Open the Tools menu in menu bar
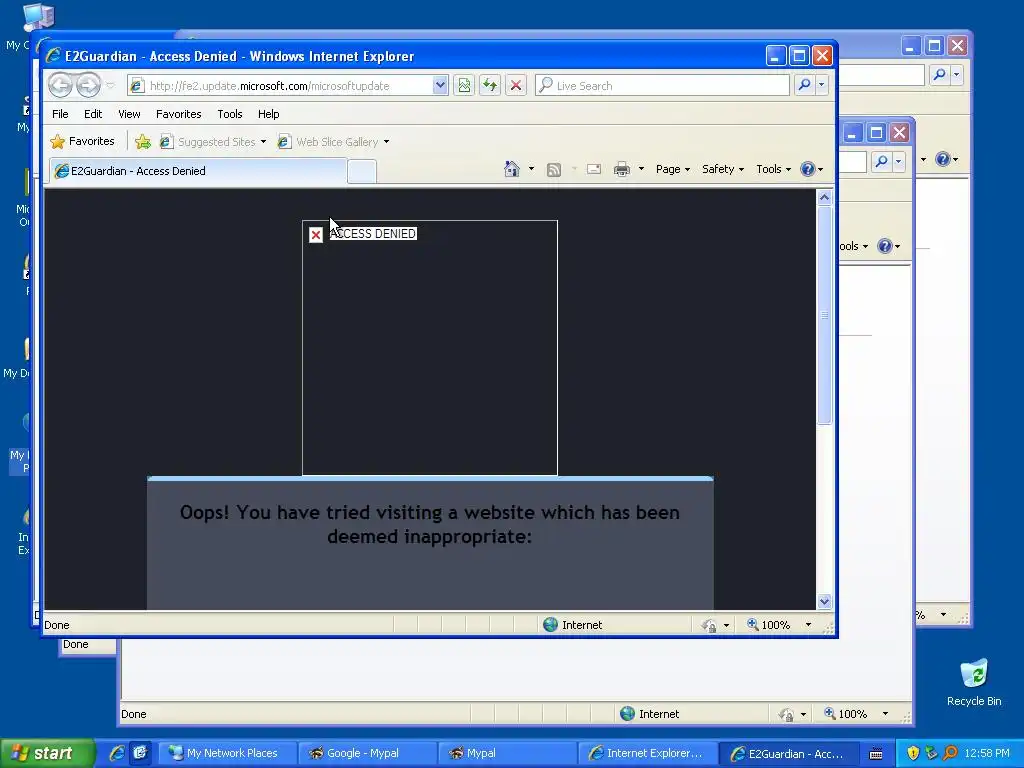Viewport: 1024px width, 768px height. [x=230, y=114]
